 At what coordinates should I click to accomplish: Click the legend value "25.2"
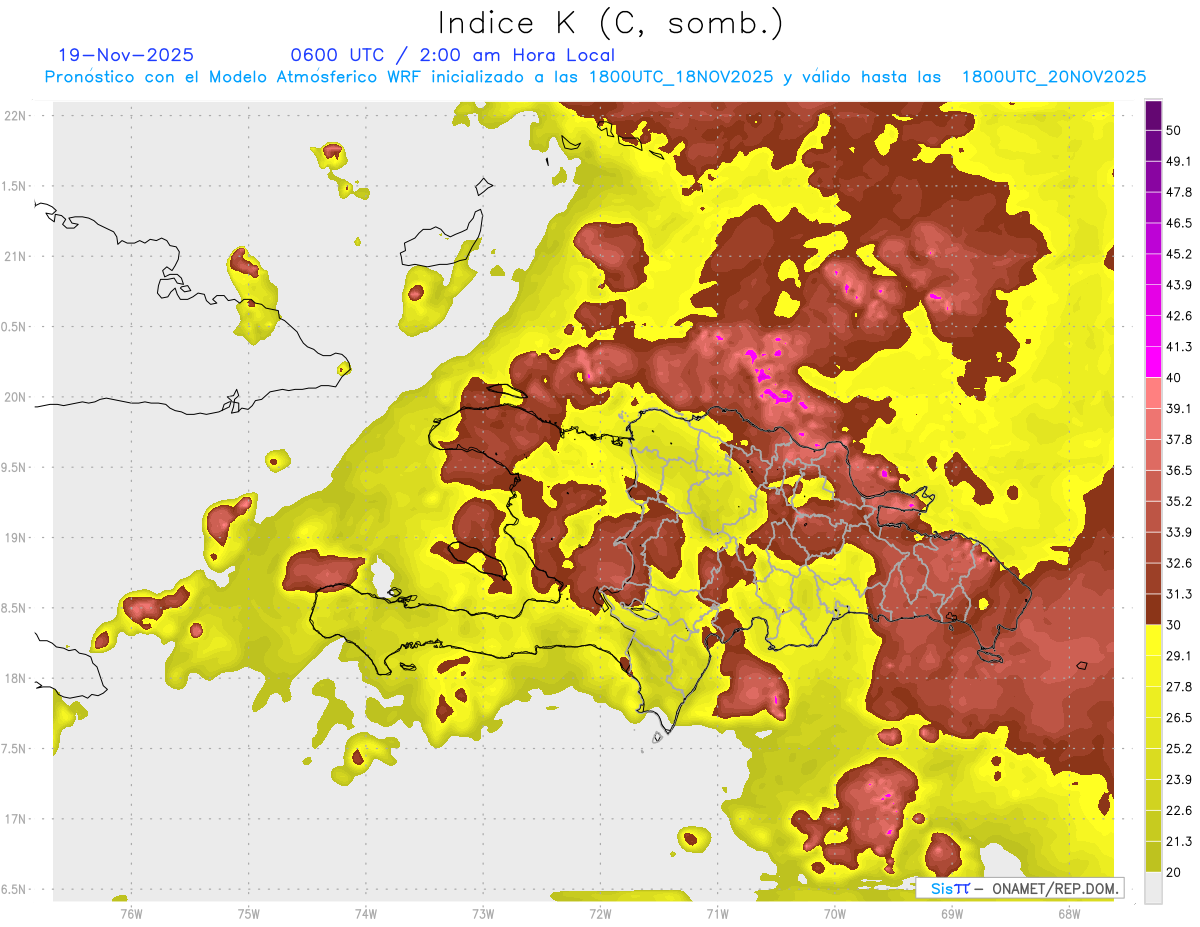coord(1178,750)
